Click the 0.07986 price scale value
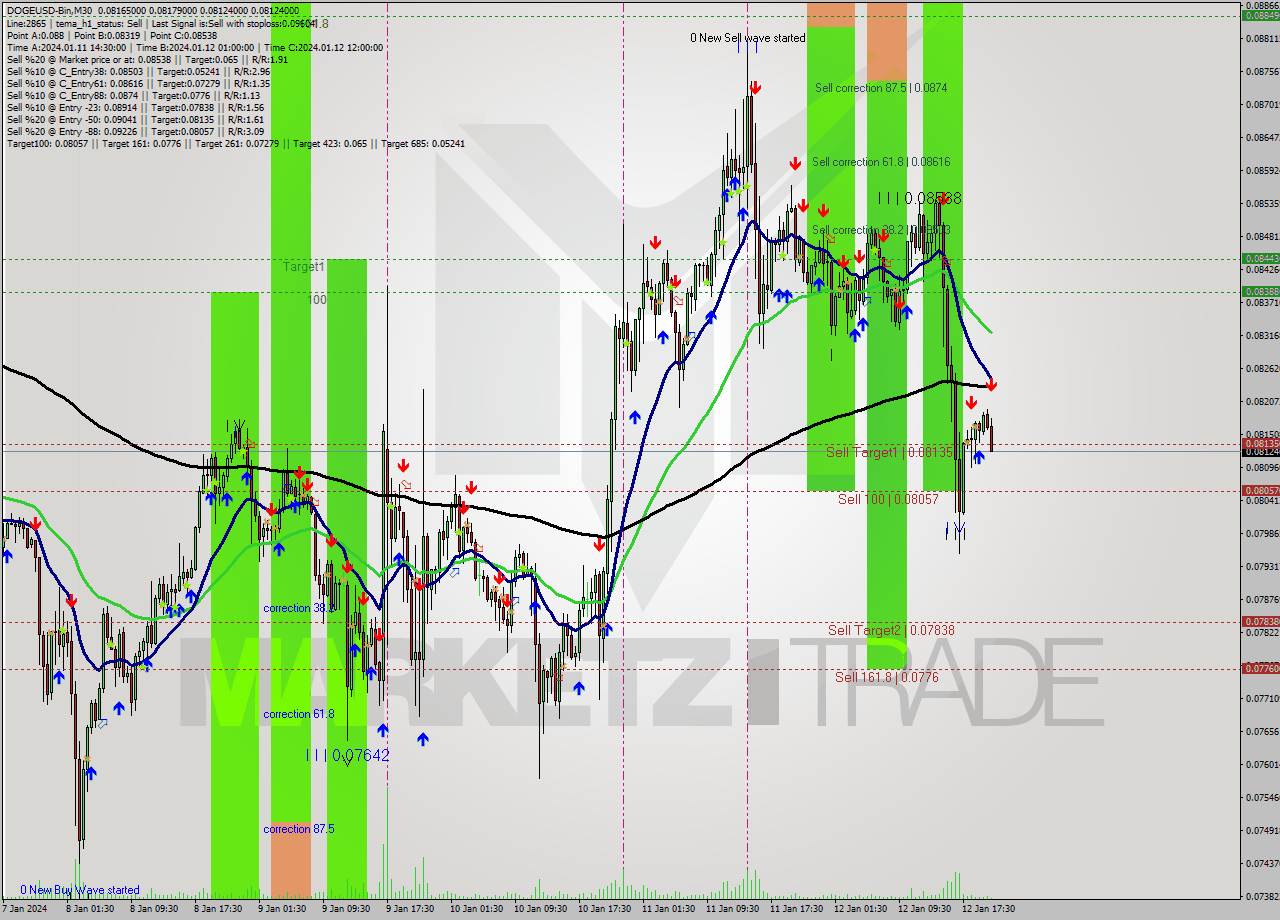The image size is (1280, 920). (1262, 533)
